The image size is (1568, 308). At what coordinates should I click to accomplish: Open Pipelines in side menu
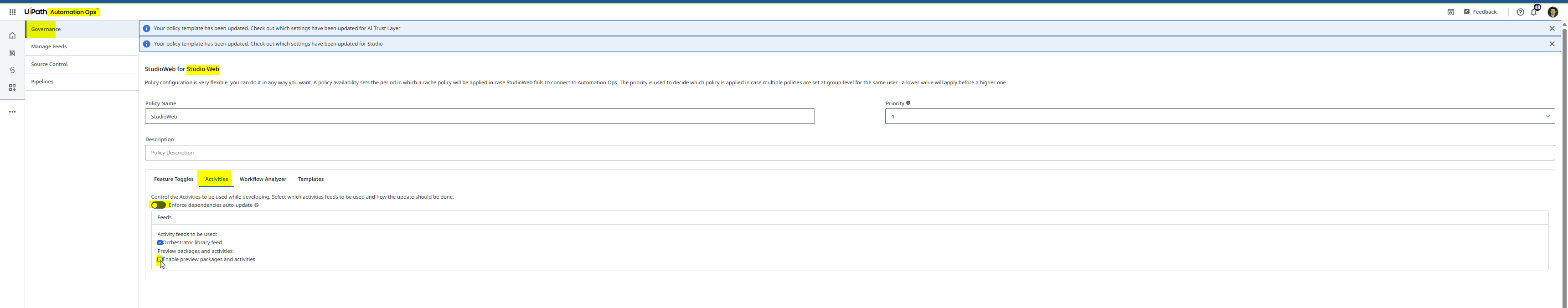coord(82,82)
